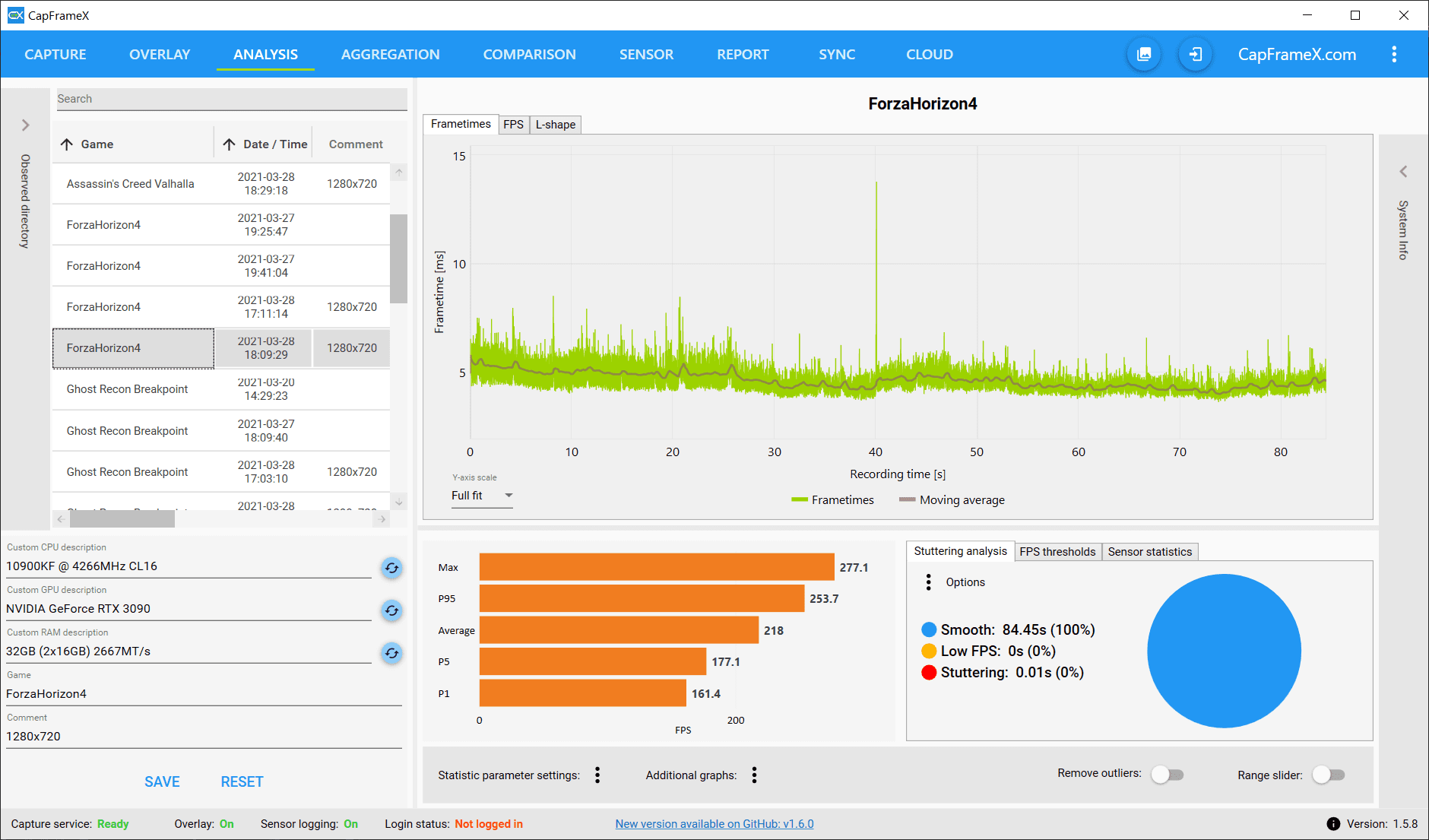This screenshot has height=840, width=1429.
Task: Edit the Comment field showing 1280x720
Action: click(x=204, y=737)
